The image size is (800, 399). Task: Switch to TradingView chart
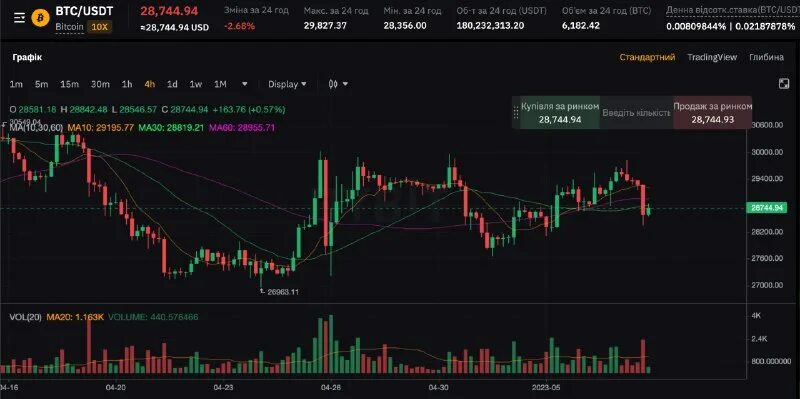(712, 57)
